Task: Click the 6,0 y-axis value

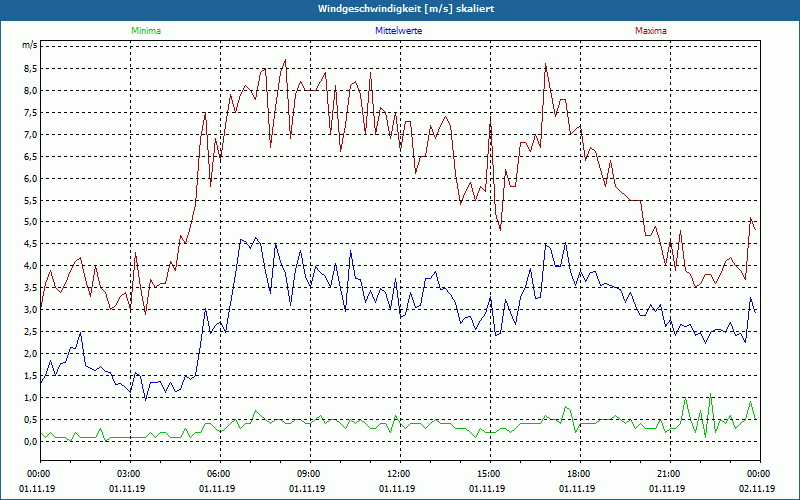Action: (29, 178)
